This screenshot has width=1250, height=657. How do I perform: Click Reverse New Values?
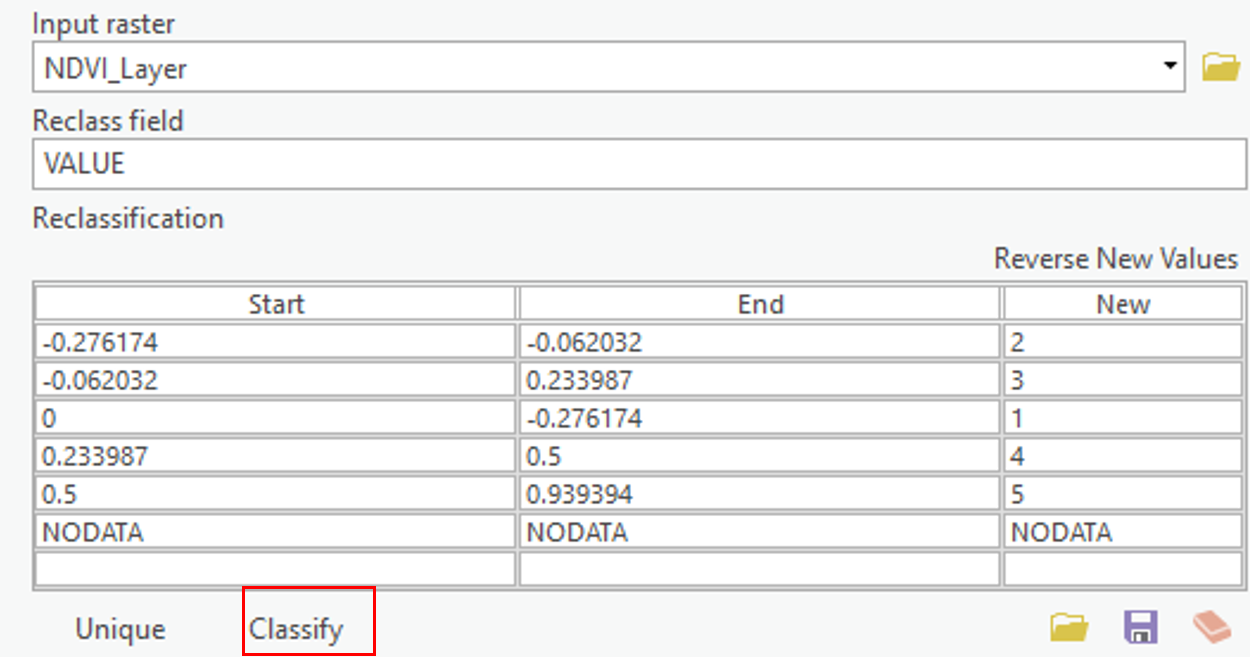[x=1115, y=259]
